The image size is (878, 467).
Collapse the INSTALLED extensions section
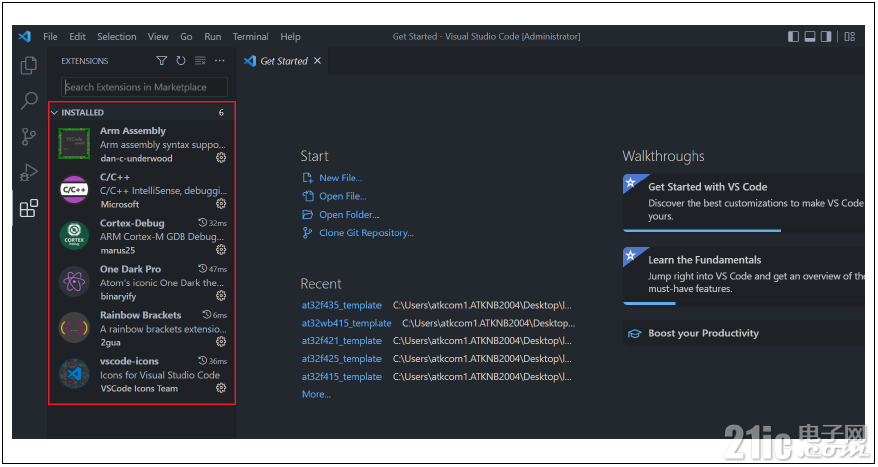click(x=142, y=113)
